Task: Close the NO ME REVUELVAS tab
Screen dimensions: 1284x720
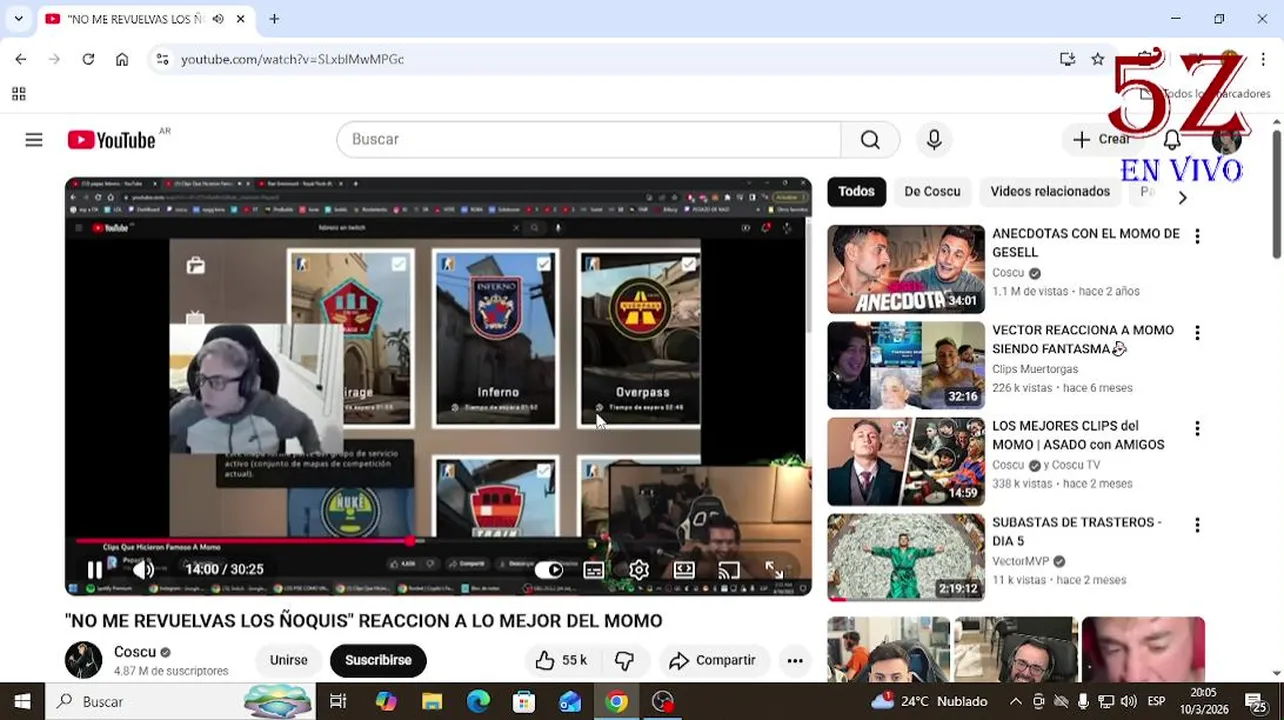Action: [x=241, y=19]
